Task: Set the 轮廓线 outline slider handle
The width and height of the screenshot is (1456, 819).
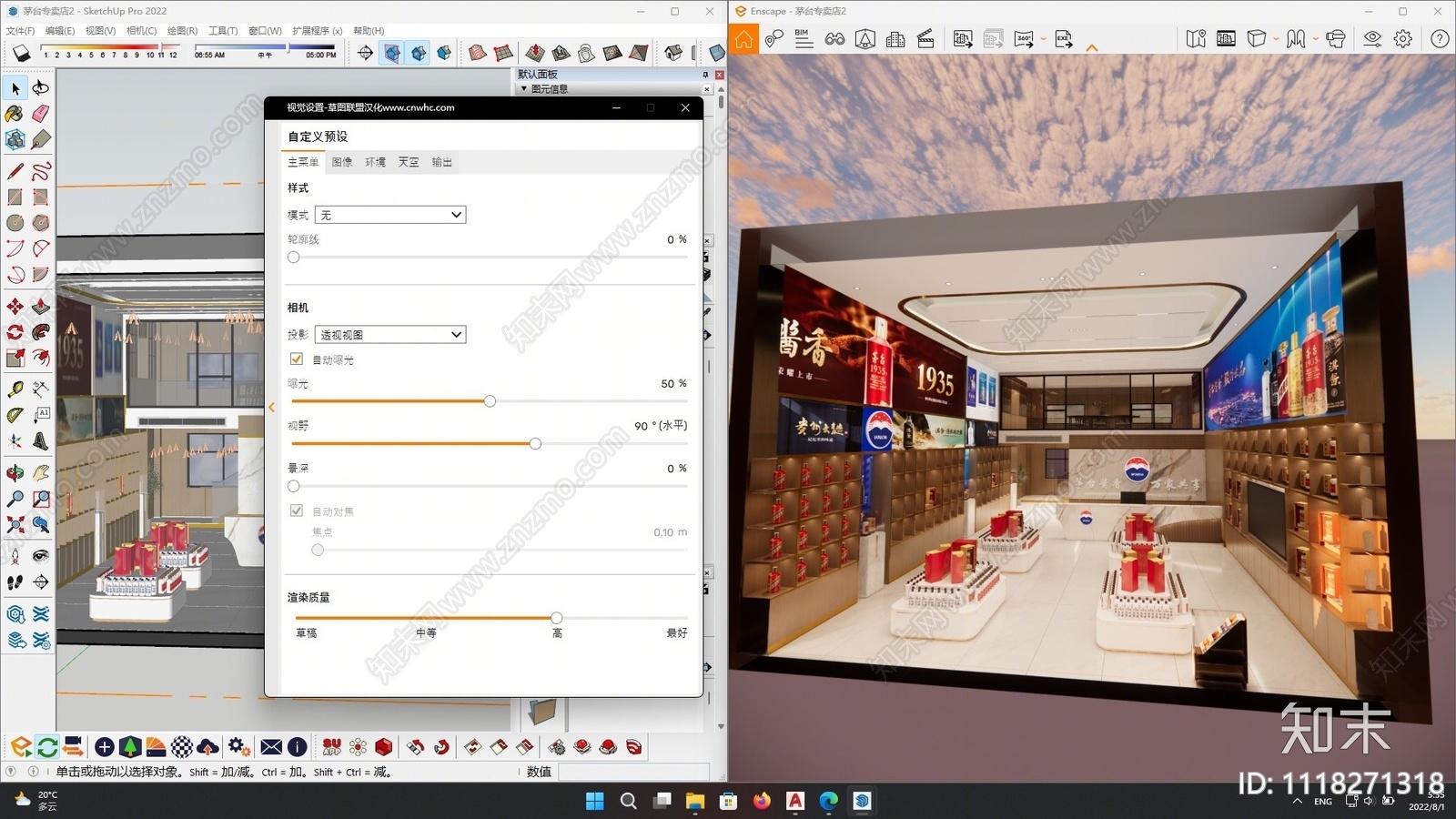Action: pos(293,258)
